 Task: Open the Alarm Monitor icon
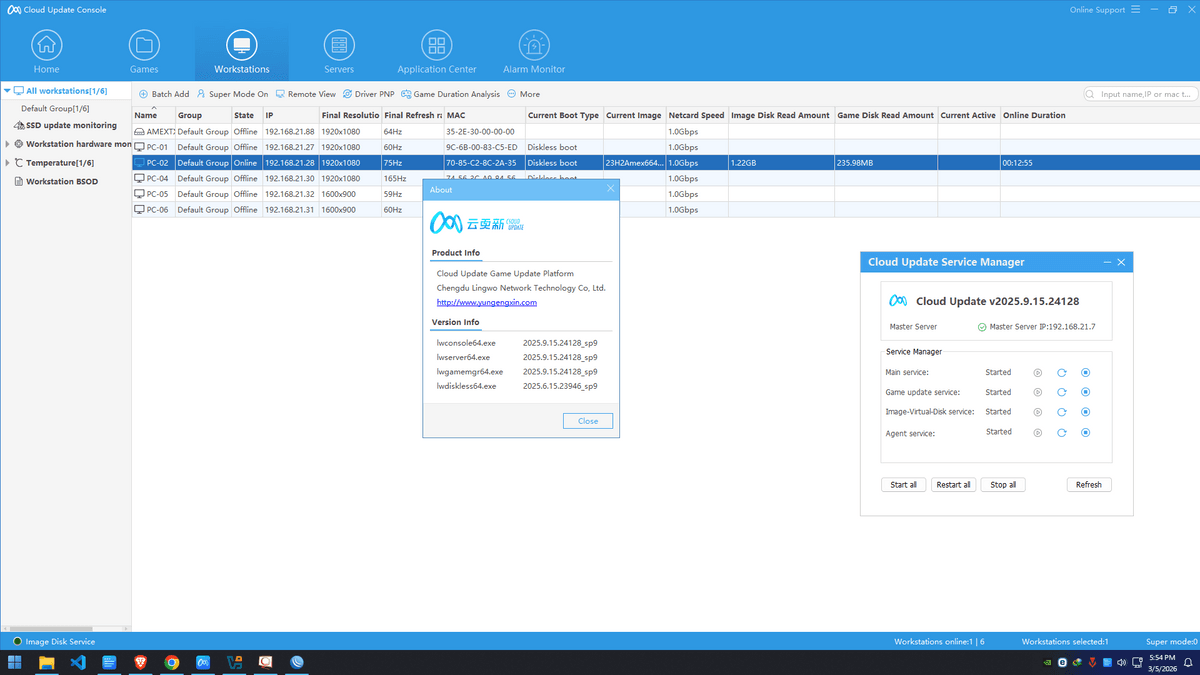tap(534, 46)
